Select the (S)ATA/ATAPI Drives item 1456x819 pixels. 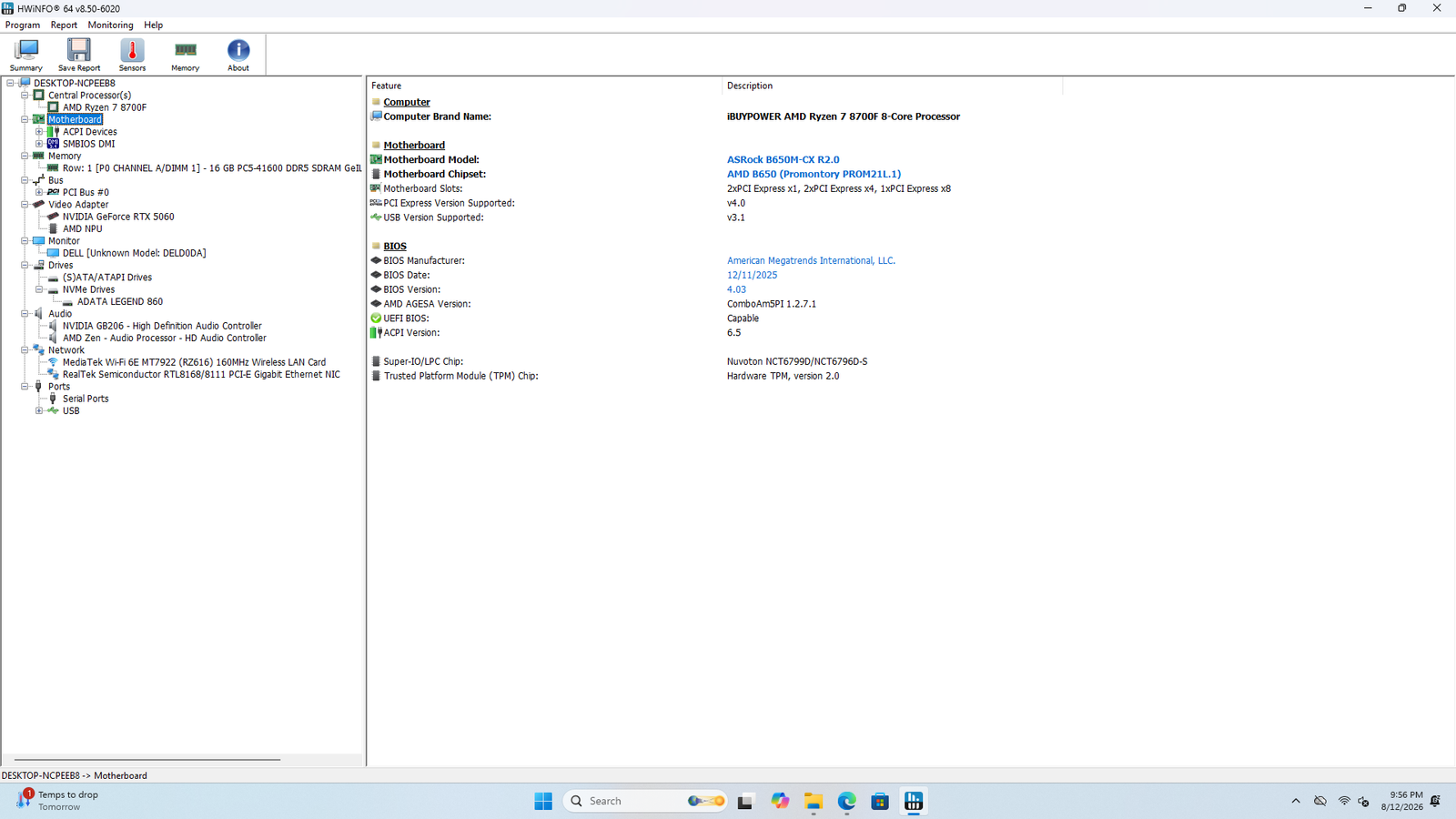(107, 278)
